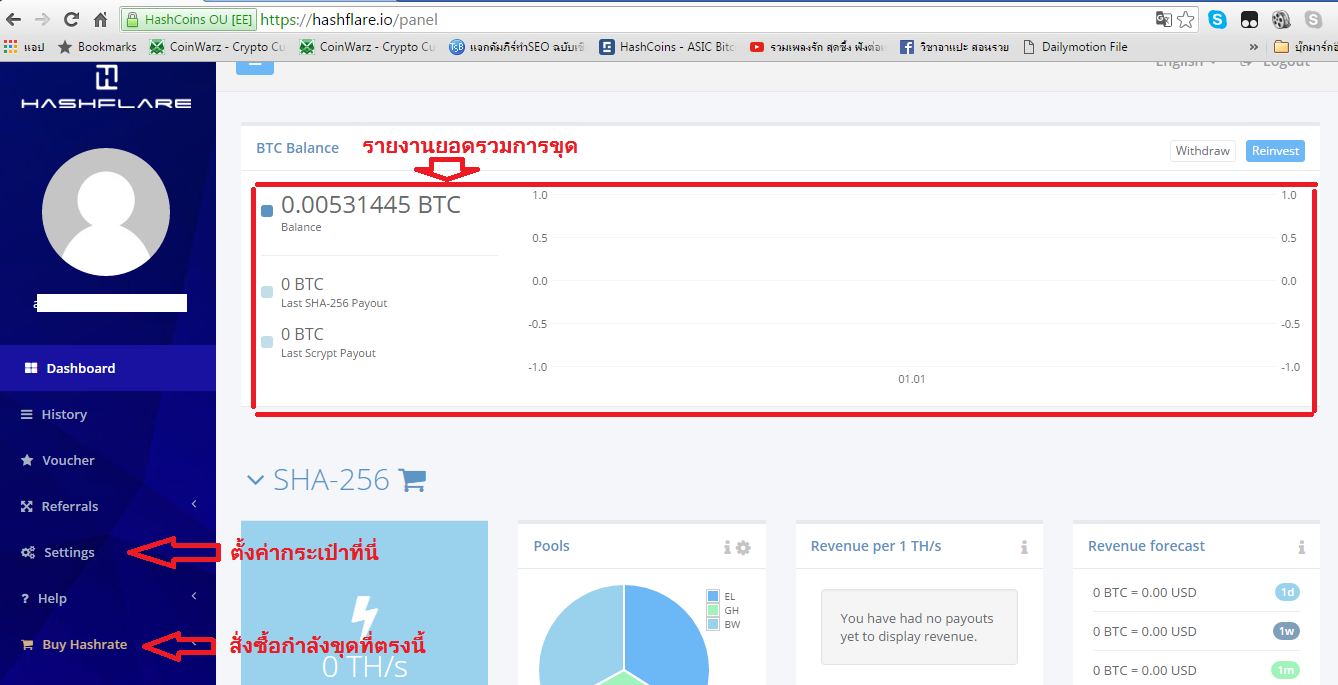Toggle the Last SHA-256 Payout legend marker
This screenshot has width=1338, height=685.
[x=267, y=292]
